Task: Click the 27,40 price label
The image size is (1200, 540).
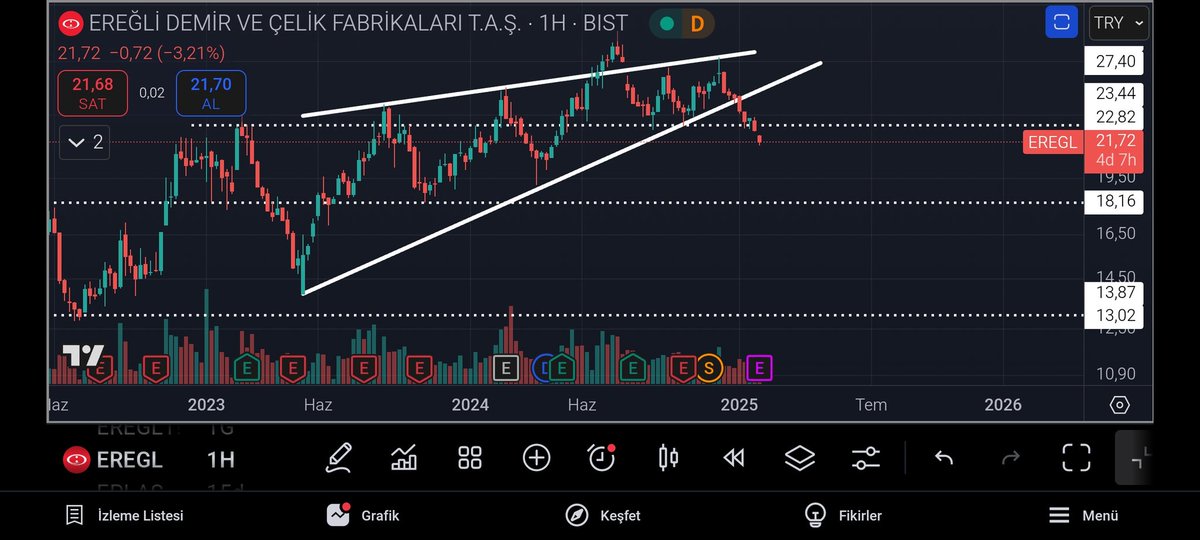Action: click(x=1115, y=62)
